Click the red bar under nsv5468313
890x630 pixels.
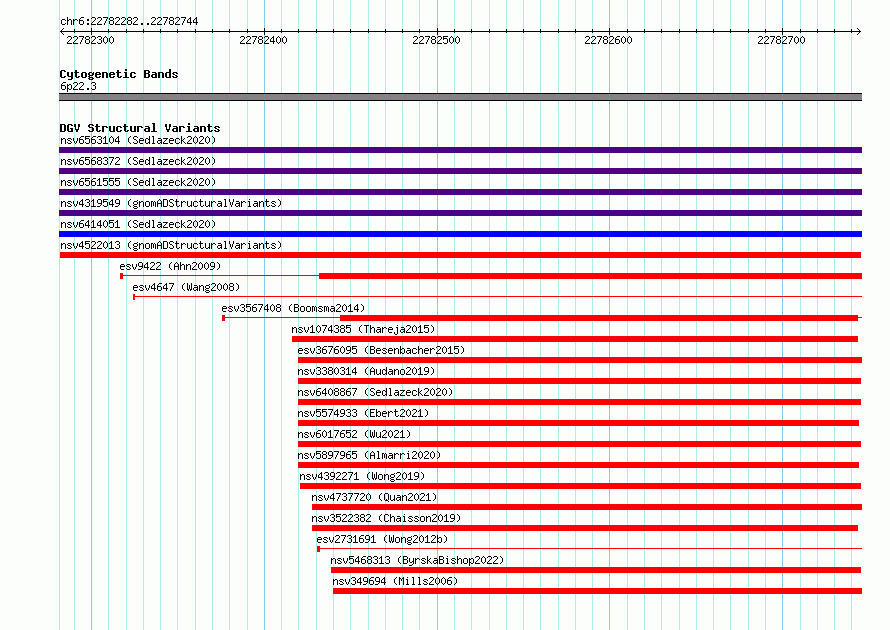[x=596, y=570]
